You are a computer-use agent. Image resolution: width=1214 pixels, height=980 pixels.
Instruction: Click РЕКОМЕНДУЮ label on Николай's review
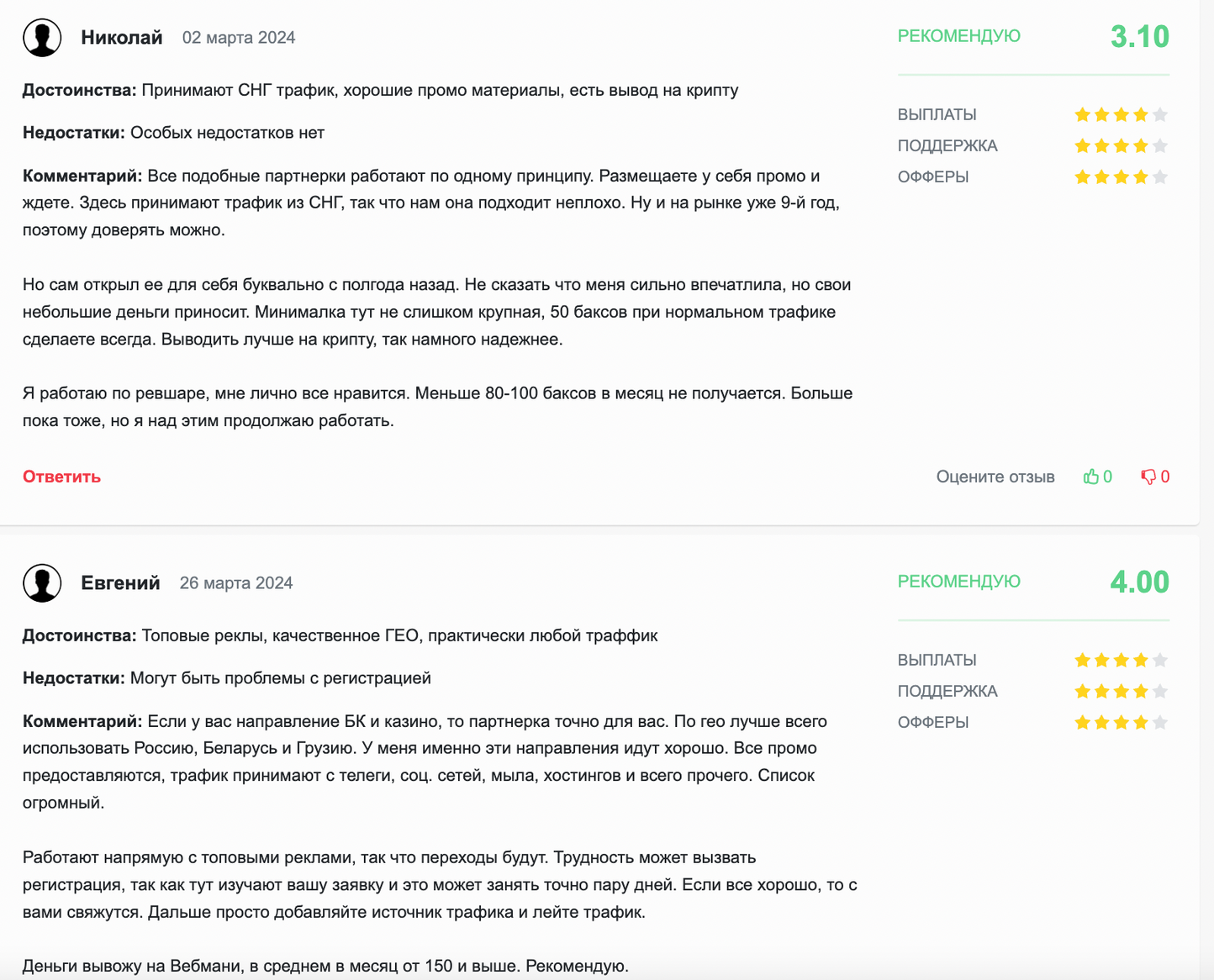[958, 36]
